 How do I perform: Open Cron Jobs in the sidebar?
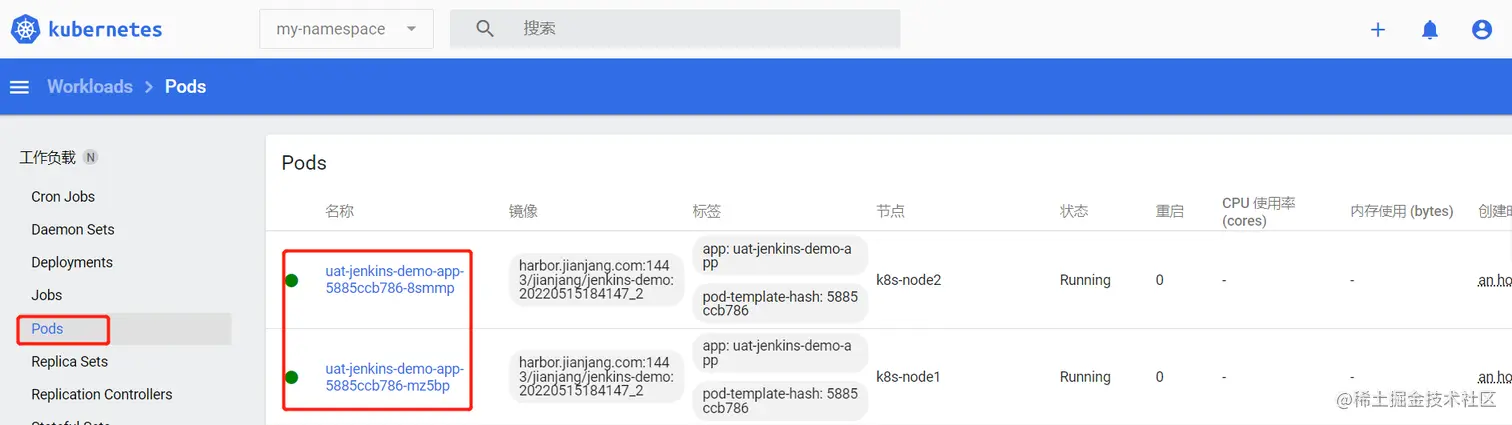tap(63, 197)
